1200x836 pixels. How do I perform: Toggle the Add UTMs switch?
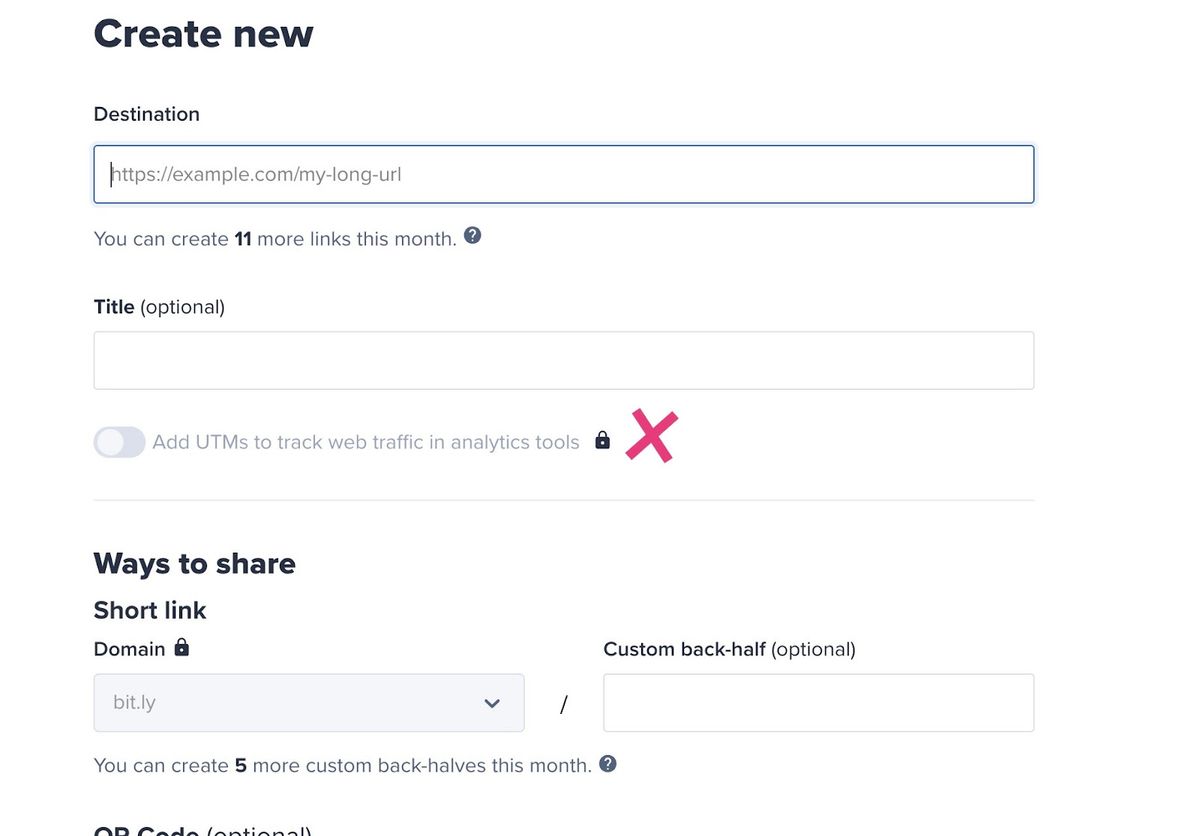(120, 442)
